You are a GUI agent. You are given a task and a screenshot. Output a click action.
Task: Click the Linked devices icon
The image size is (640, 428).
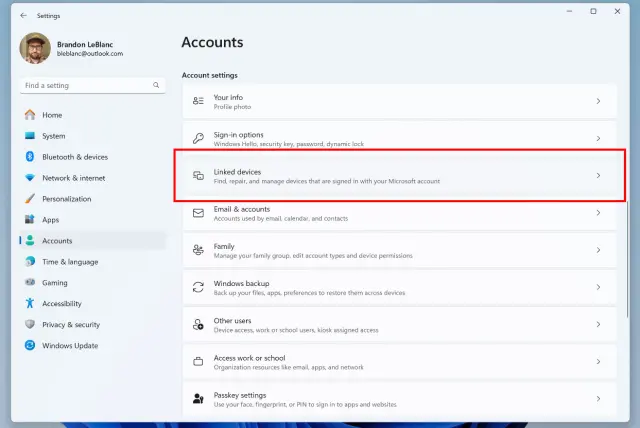(198, 176)
